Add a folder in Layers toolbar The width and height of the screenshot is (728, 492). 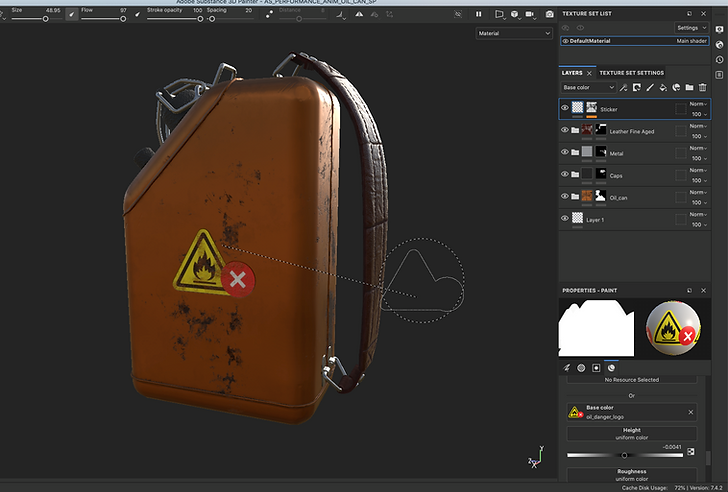pyautogui.click(x=689, y=87)
